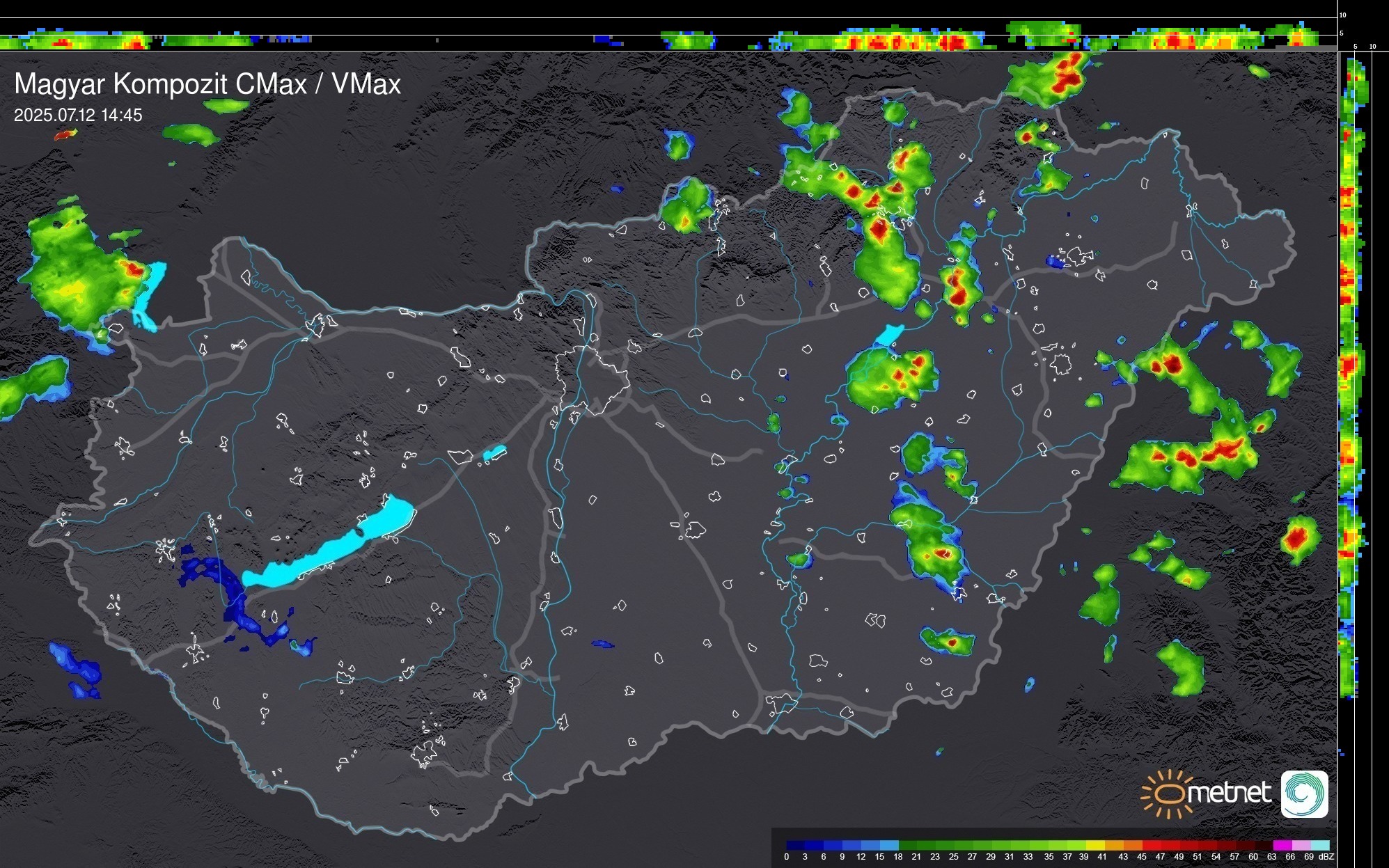Click the red 47 dBZ legend swatch

1170,845
